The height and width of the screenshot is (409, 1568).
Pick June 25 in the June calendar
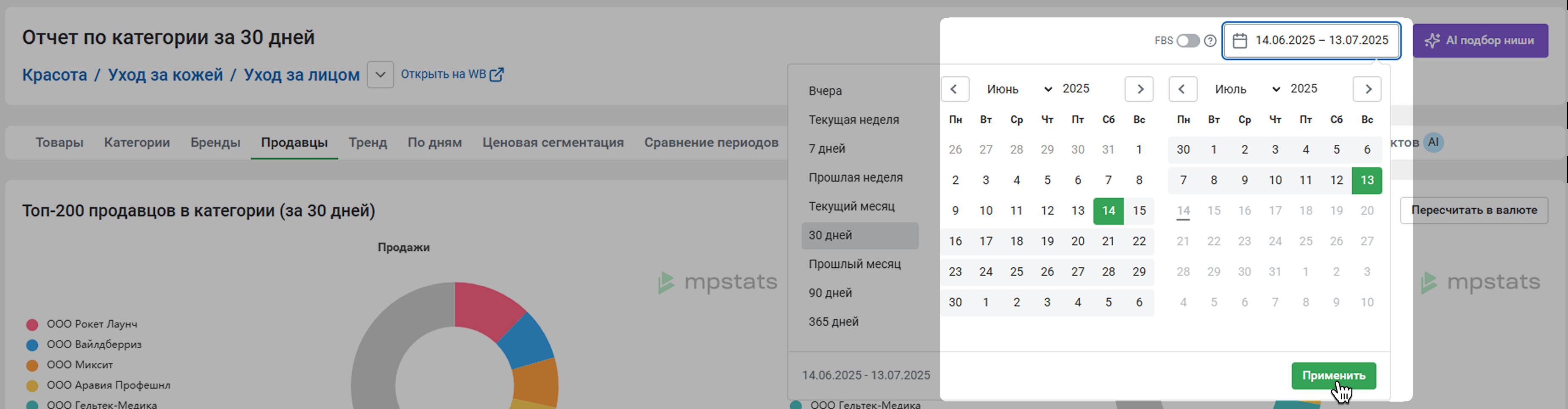1017,272
